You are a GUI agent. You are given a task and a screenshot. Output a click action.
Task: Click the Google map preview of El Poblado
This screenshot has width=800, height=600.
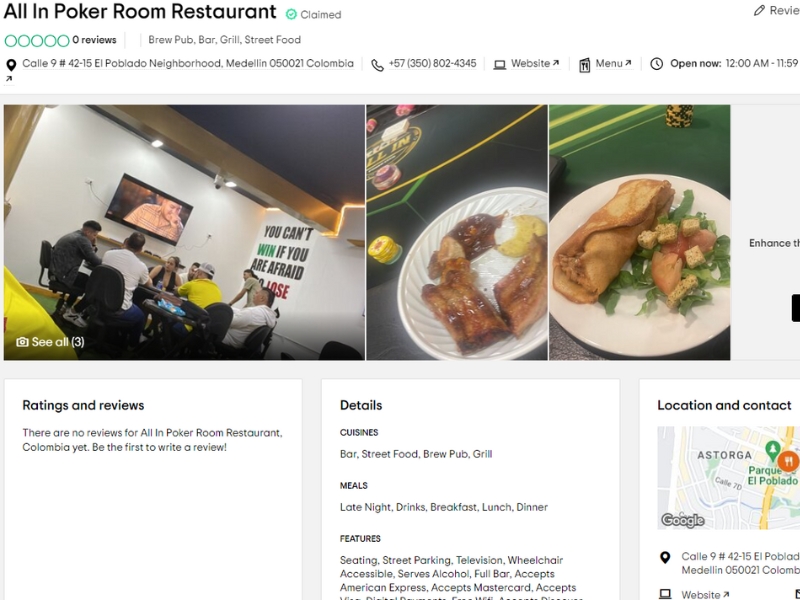coord(729,478)
